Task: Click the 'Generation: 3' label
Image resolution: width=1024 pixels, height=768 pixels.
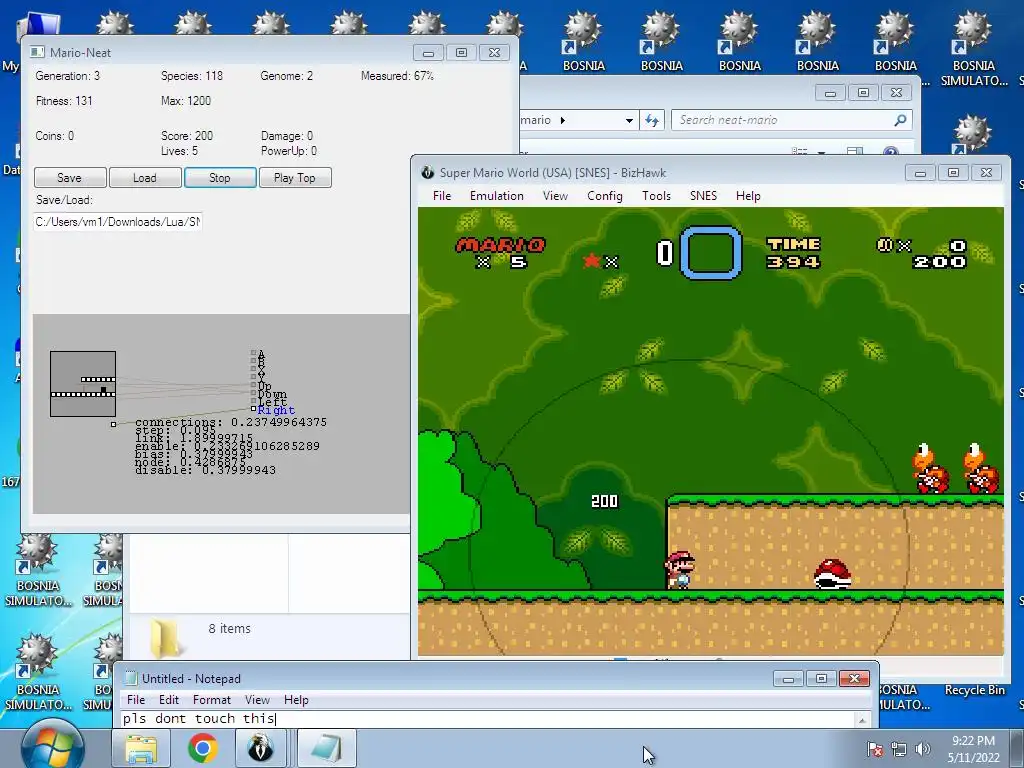Action: click(68, 76)
